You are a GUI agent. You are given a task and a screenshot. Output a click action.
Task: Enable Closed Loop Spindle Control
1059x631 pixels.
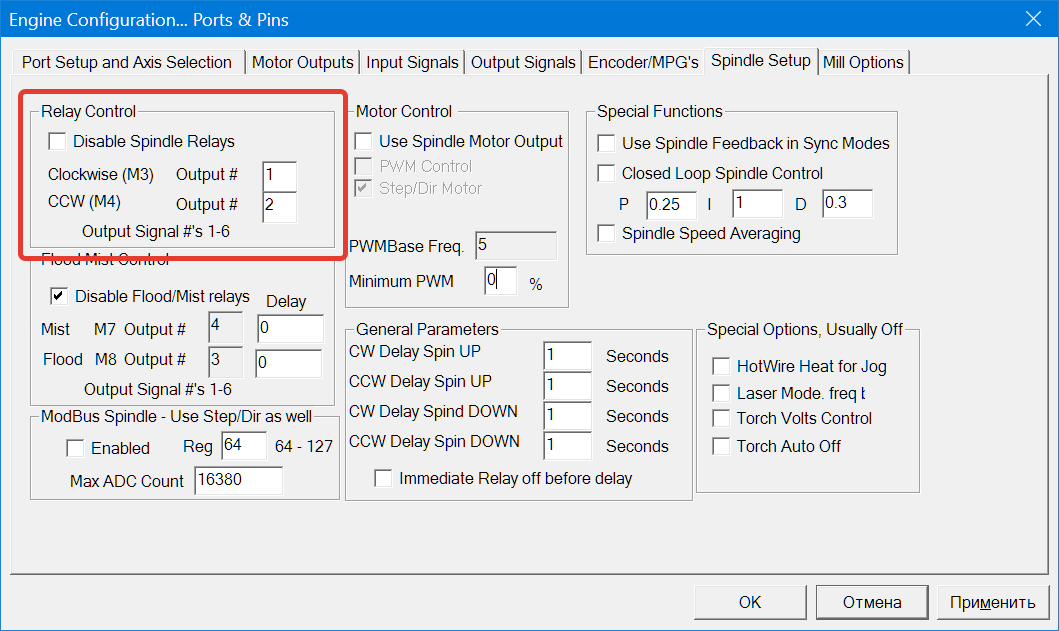click(x=606, y=174)
